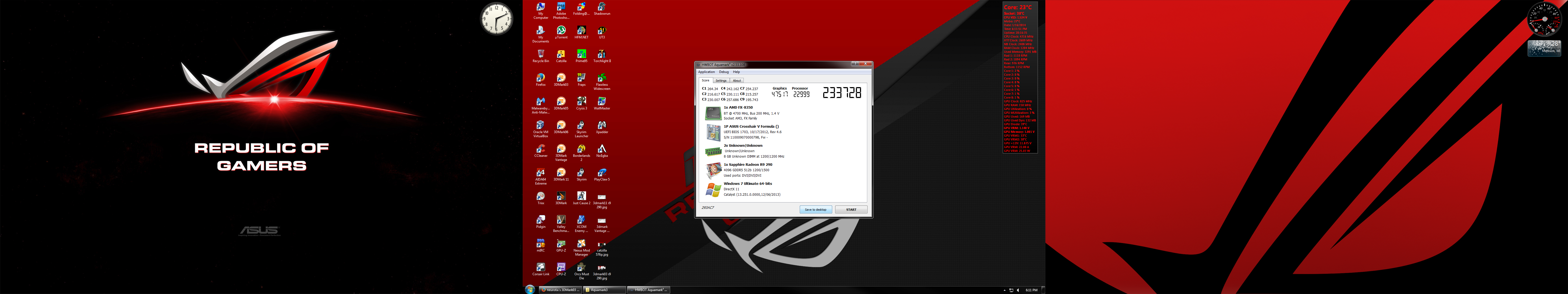Select the Score tab
This screenshot has height=294, width=1568.
click(x=706, y=80)
